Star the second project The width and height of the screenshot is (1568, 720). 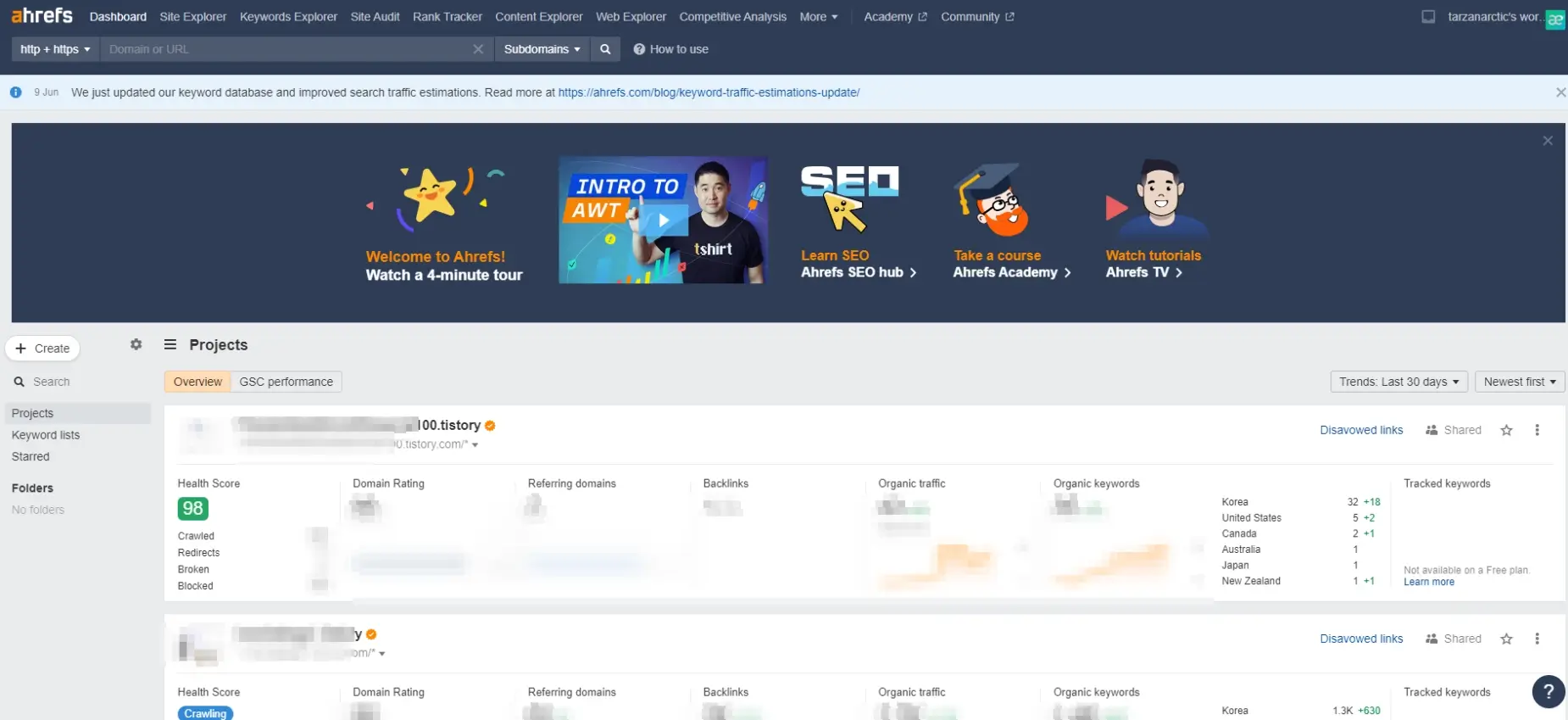point(1506,639)
